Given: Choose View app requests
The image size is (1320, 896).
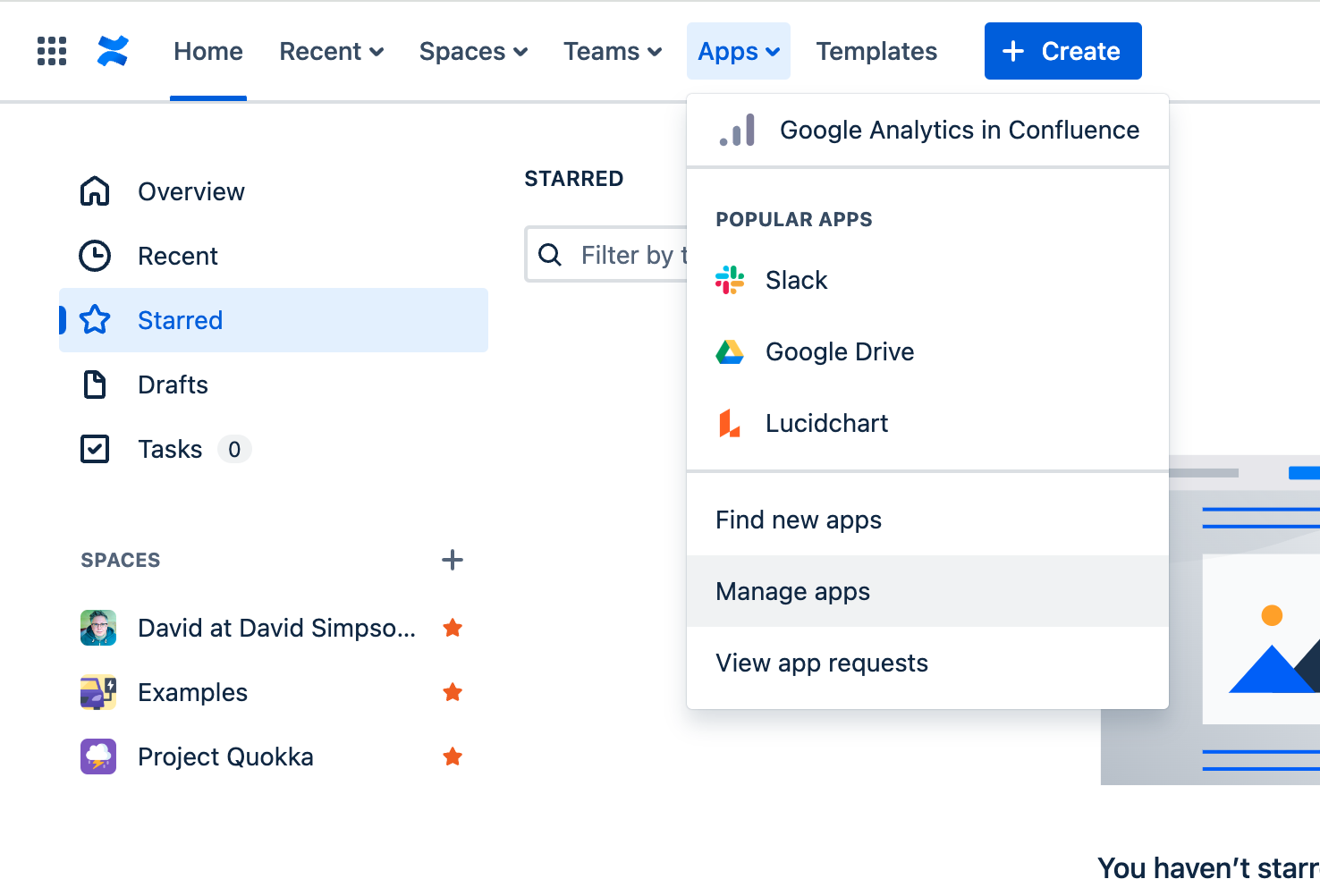Looking at the screenshot, I should pos(927,663).
